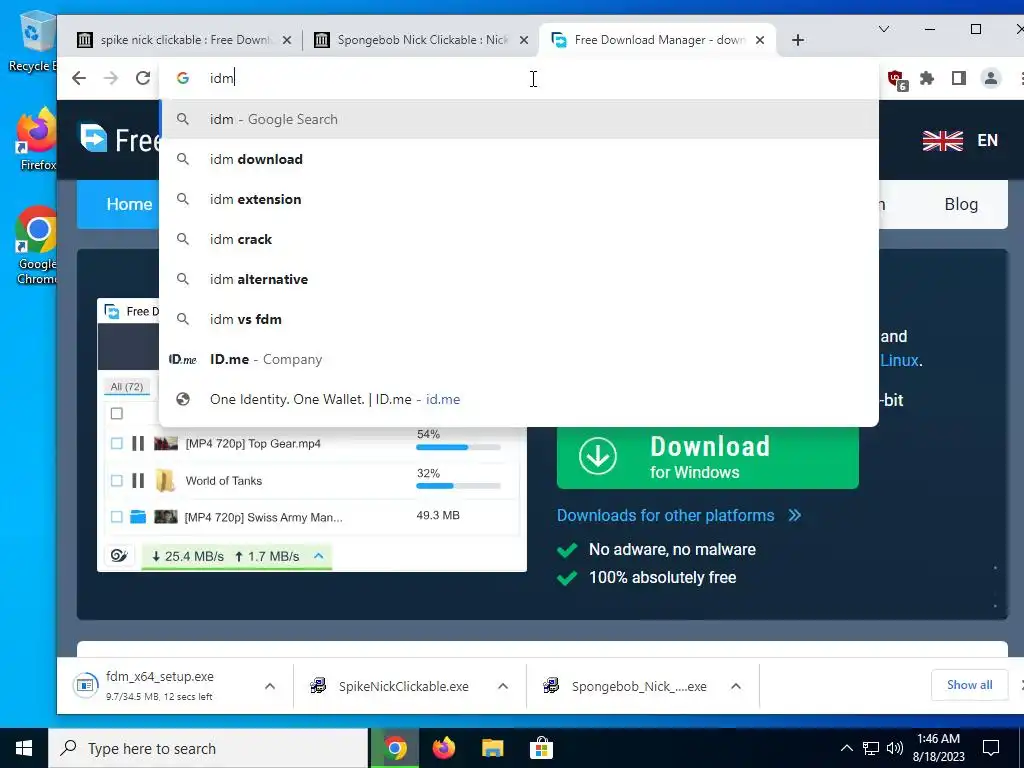Tick the checkbox for Swiss Army Man row

tap(117, 517)
